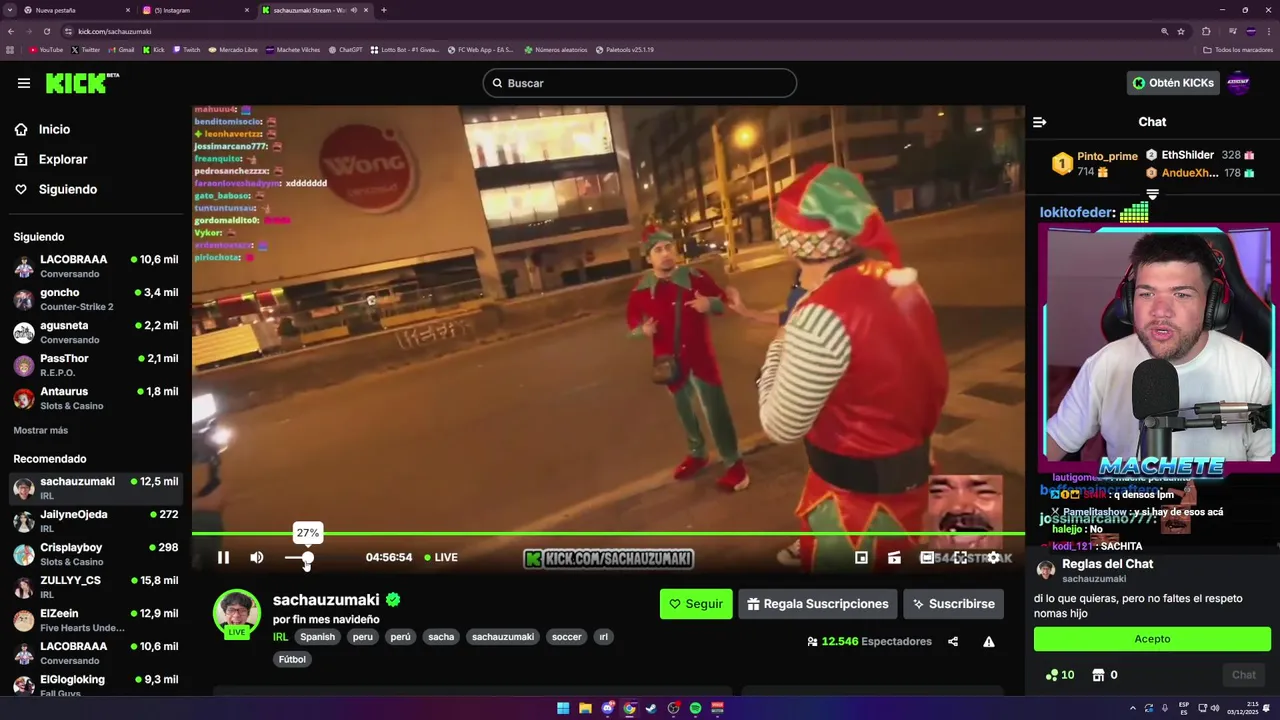Share the stream with share icon
The image size is (1280, 720).
953,642
